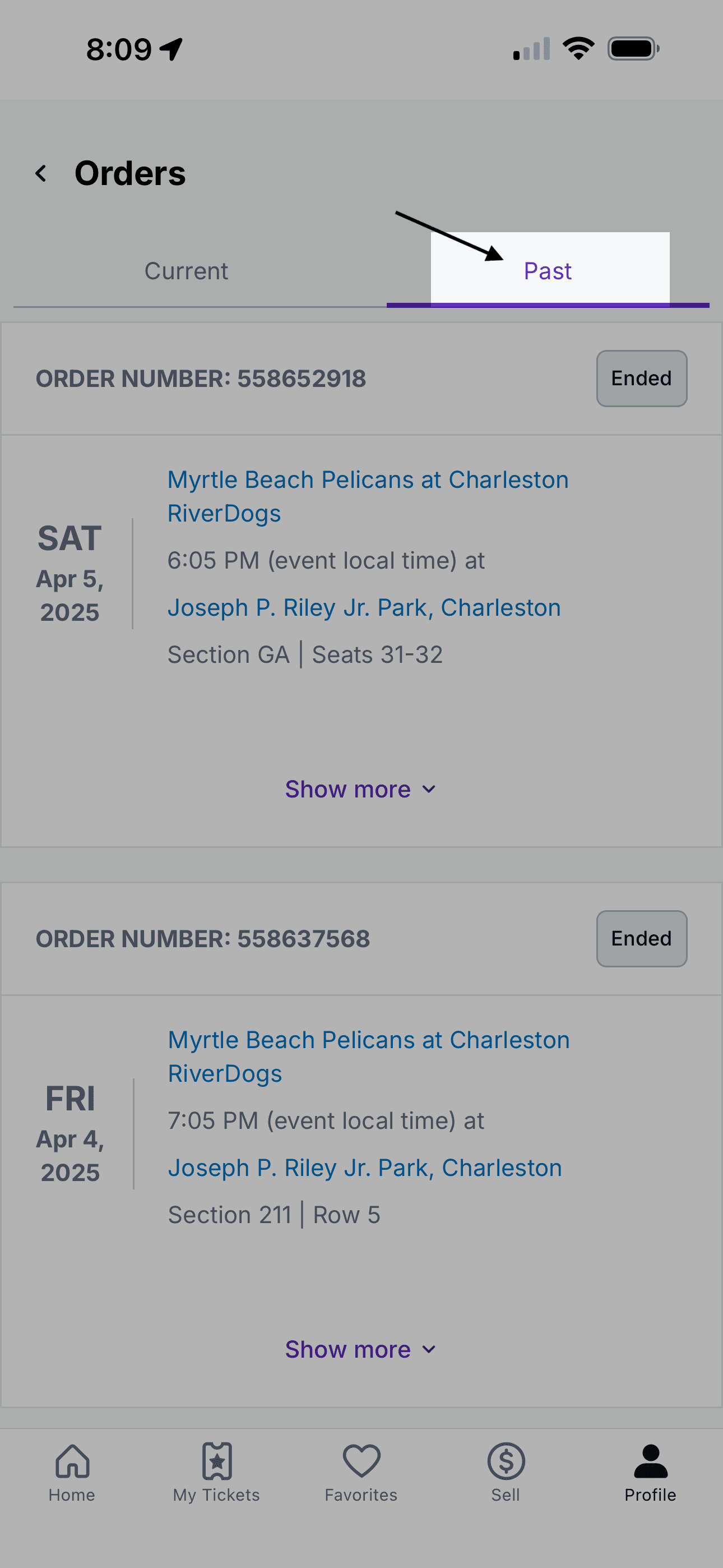The height and width of the screenshot is (1568, 723).
Task: Open Saturday's Myrtle Beach Pelicans event link
Action: [x=368, y=496]
